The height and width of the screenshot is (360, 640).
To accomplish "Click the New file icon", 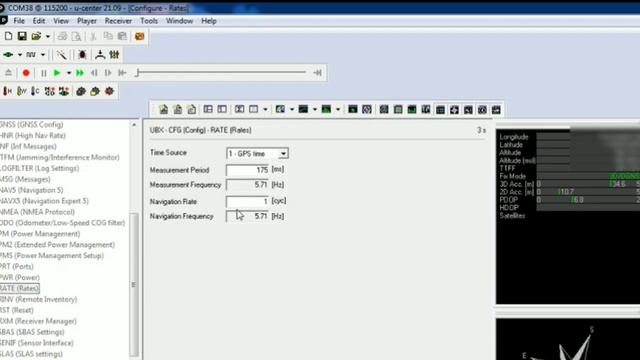I will (x=8, y=36).
